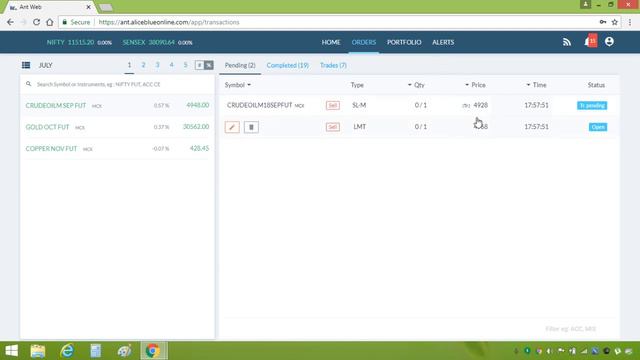Image resolution: width=640 pixels, height=360 pixels.
Task: Click the Type column header
Action: pyautogui.click(x=357, y=85)
